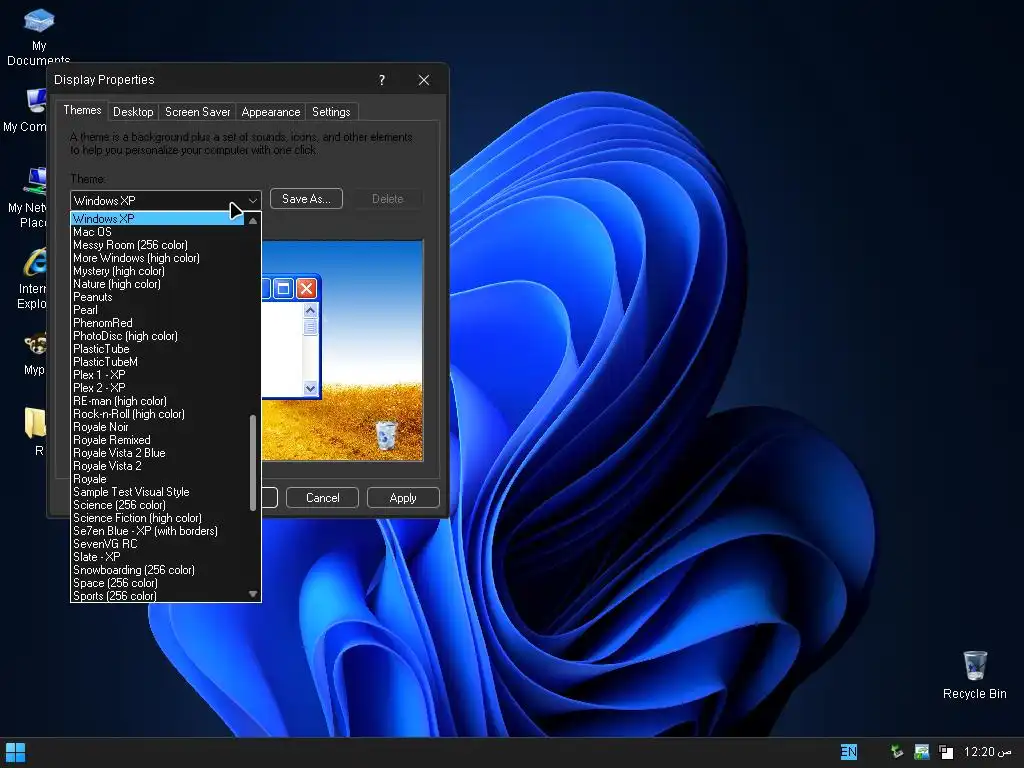Pick Royale Vista 2 theme

pos(157,466)
